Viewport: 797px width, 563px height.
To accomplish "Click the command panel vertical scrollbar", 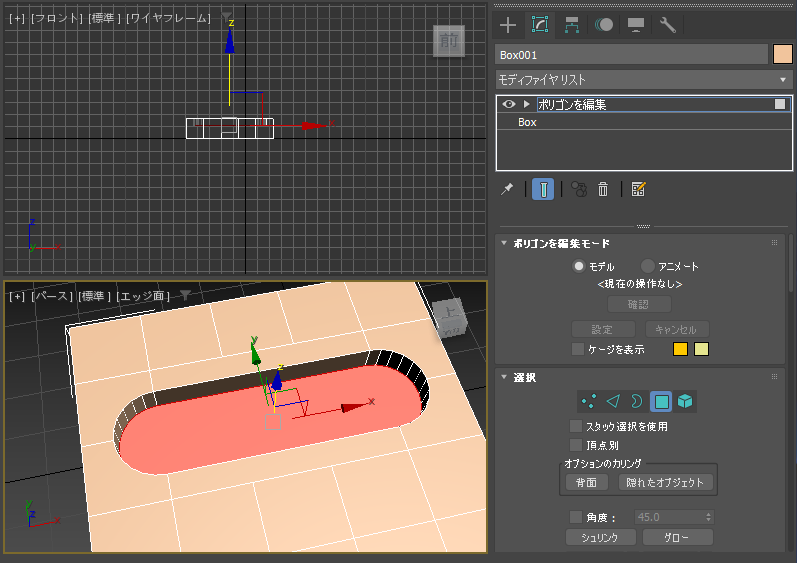I will tap(791, 262).
